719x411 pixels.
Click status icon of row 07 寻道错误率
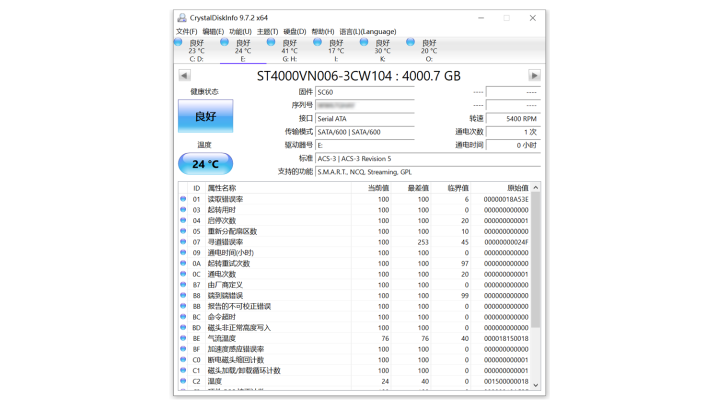click(x=183, y=242)
